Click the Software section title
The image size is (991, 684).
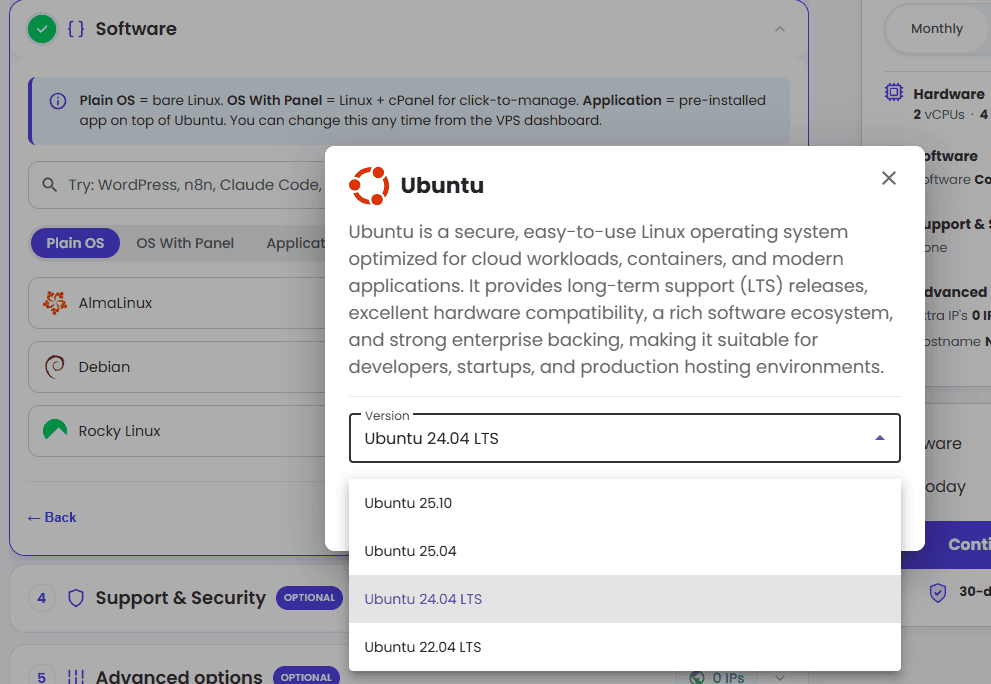pos(136,29)
